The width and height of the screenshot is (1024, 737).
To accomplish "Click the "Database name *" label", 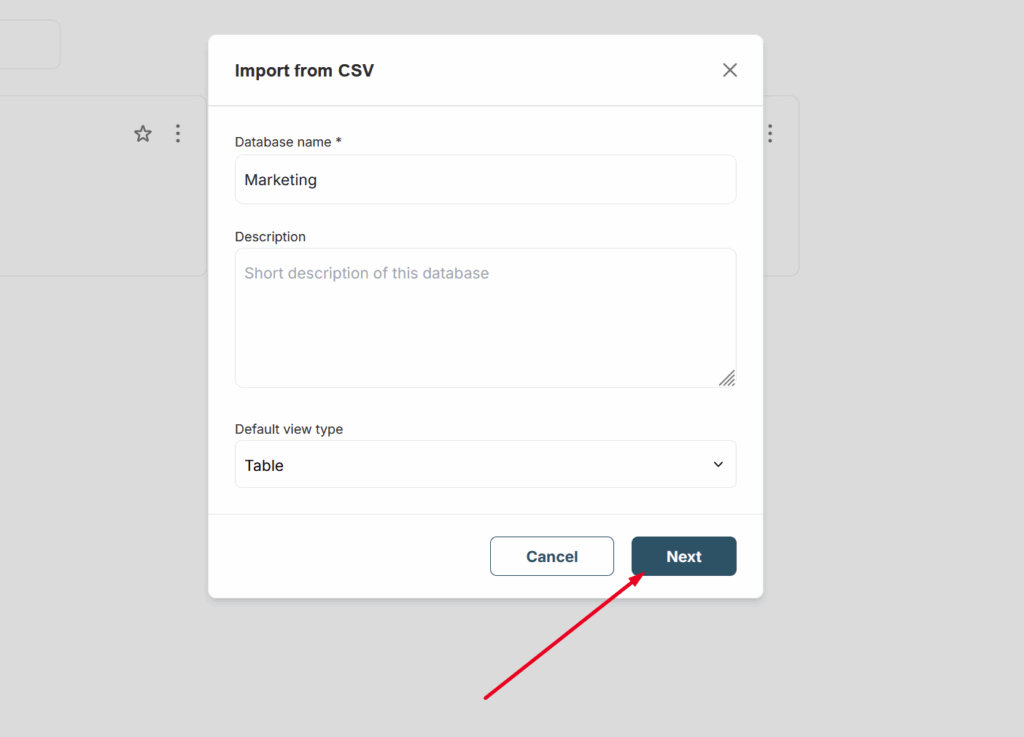I will (288, 142).
